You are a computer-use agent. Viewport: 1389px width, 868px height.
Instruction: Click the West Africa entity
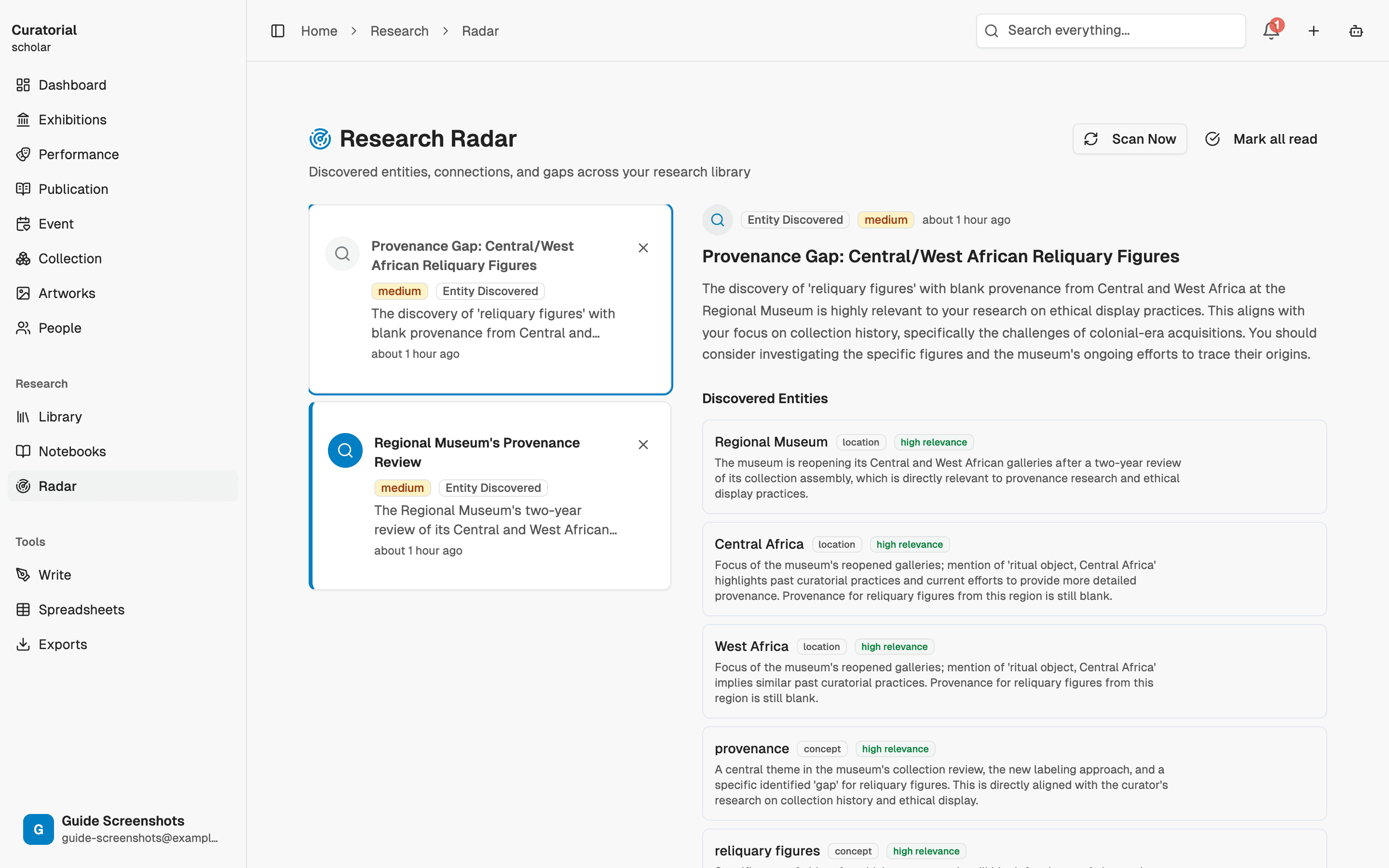1014,671
